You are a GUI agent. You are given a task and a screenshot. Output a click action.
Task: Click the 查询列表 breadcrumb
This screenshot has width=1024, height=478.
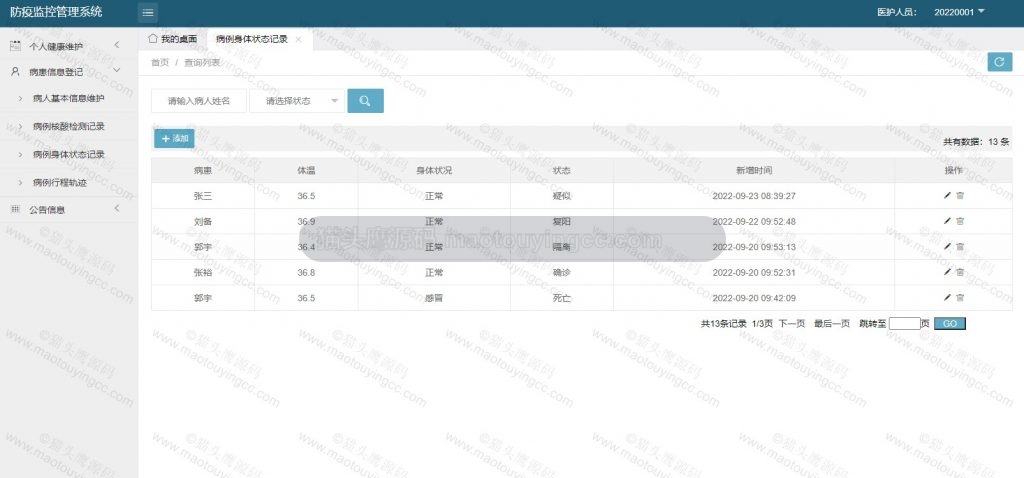pos(202,63)
